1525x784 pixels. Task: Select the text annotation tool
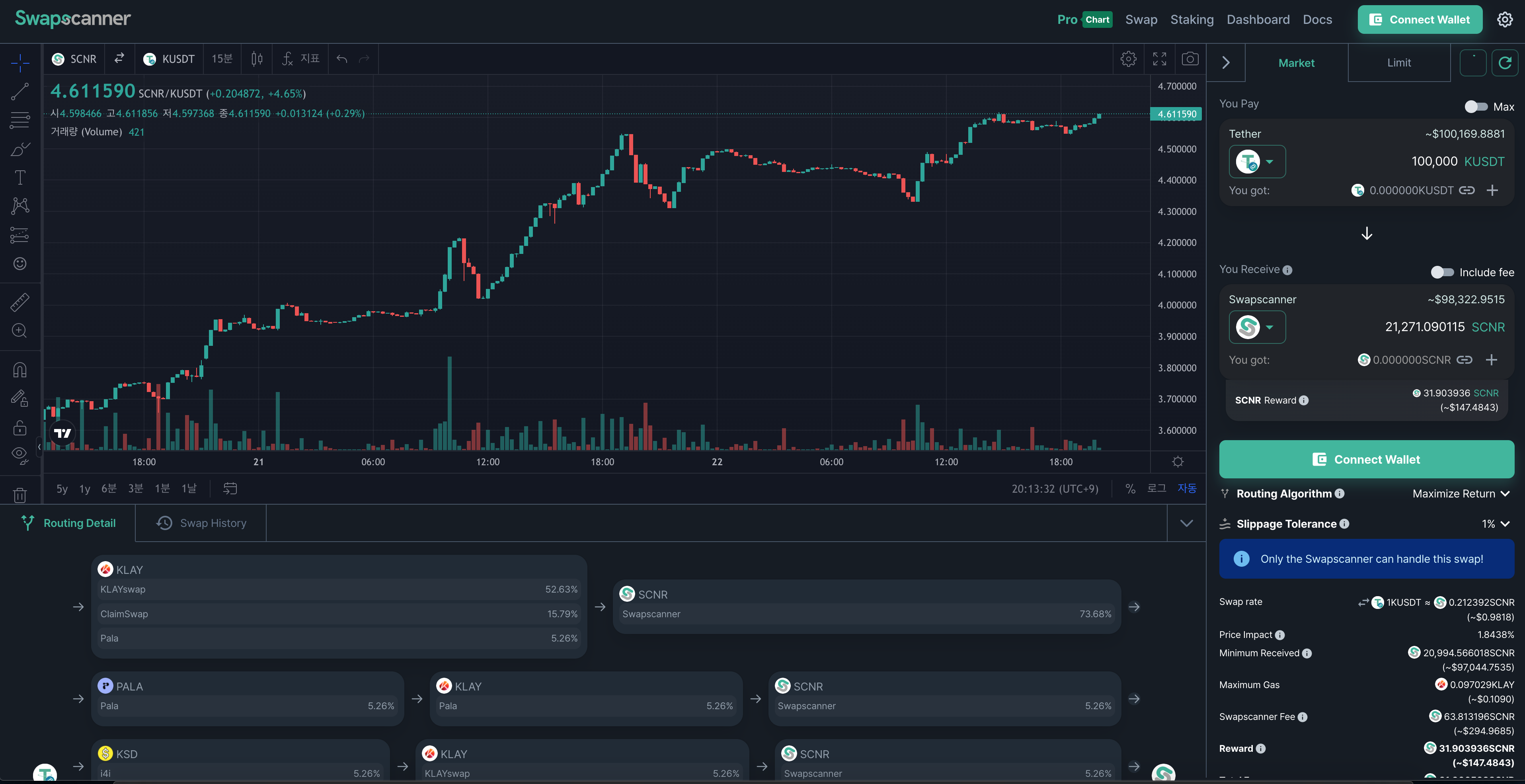[20, 177]
